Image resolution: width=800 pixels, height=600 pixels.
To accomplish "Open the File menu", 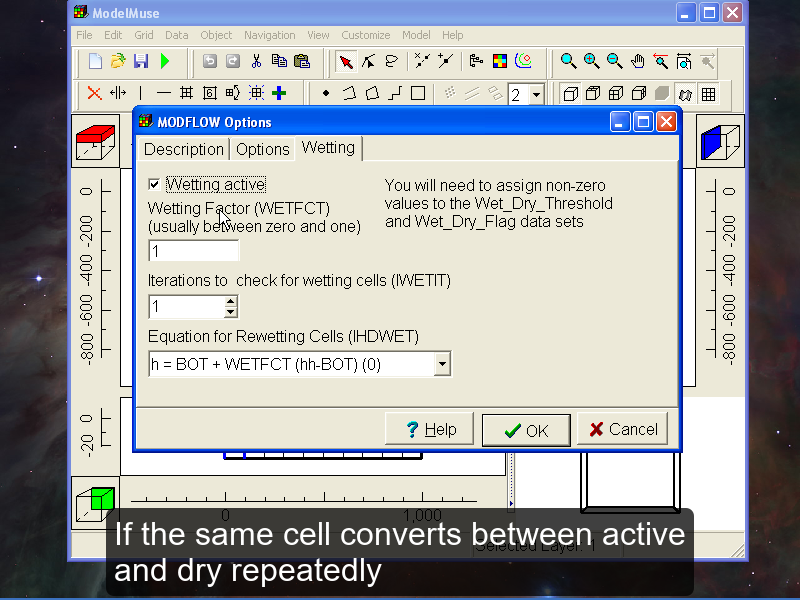I will (x=84, y=35).
